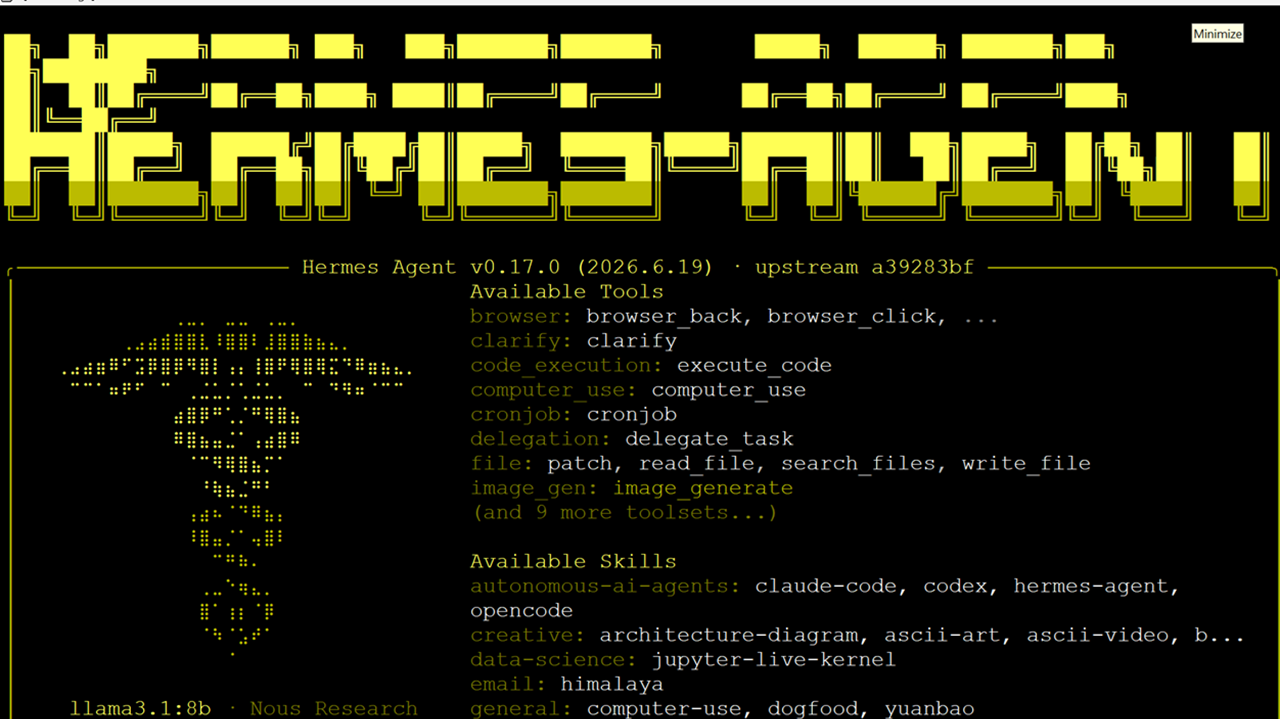The height and width of the screenshot is (720, 1280).
Task: Click the "delegation:" toolset label
Action: [541, 439]
